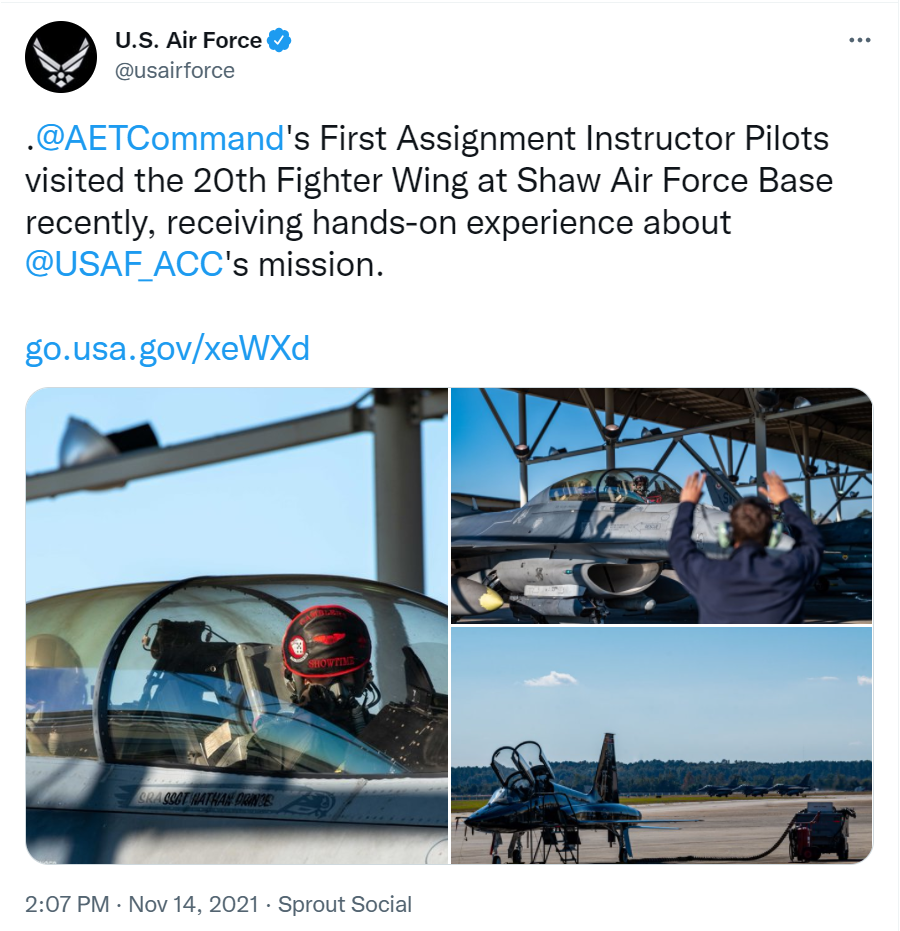Screen dimensions: 900x931
Task: Open the bottom-right parked jet photo
Action: (x=661, y=745)
